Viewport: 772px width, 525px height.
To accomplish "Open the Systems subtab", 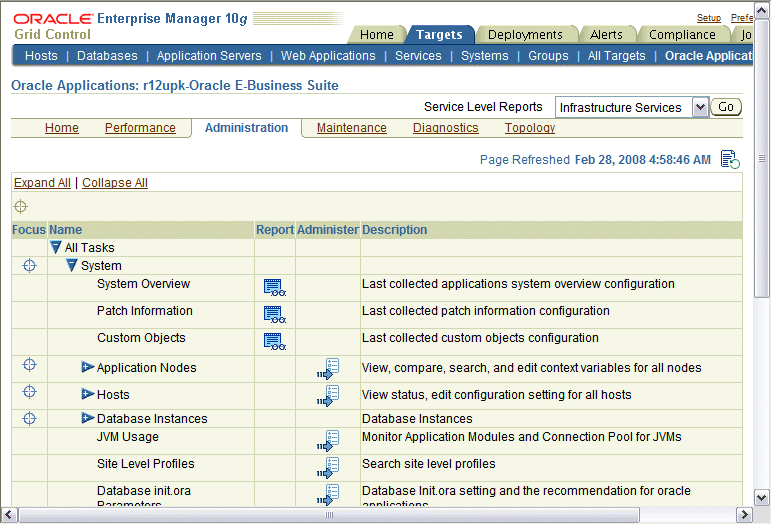I will [x=484, y=56].
